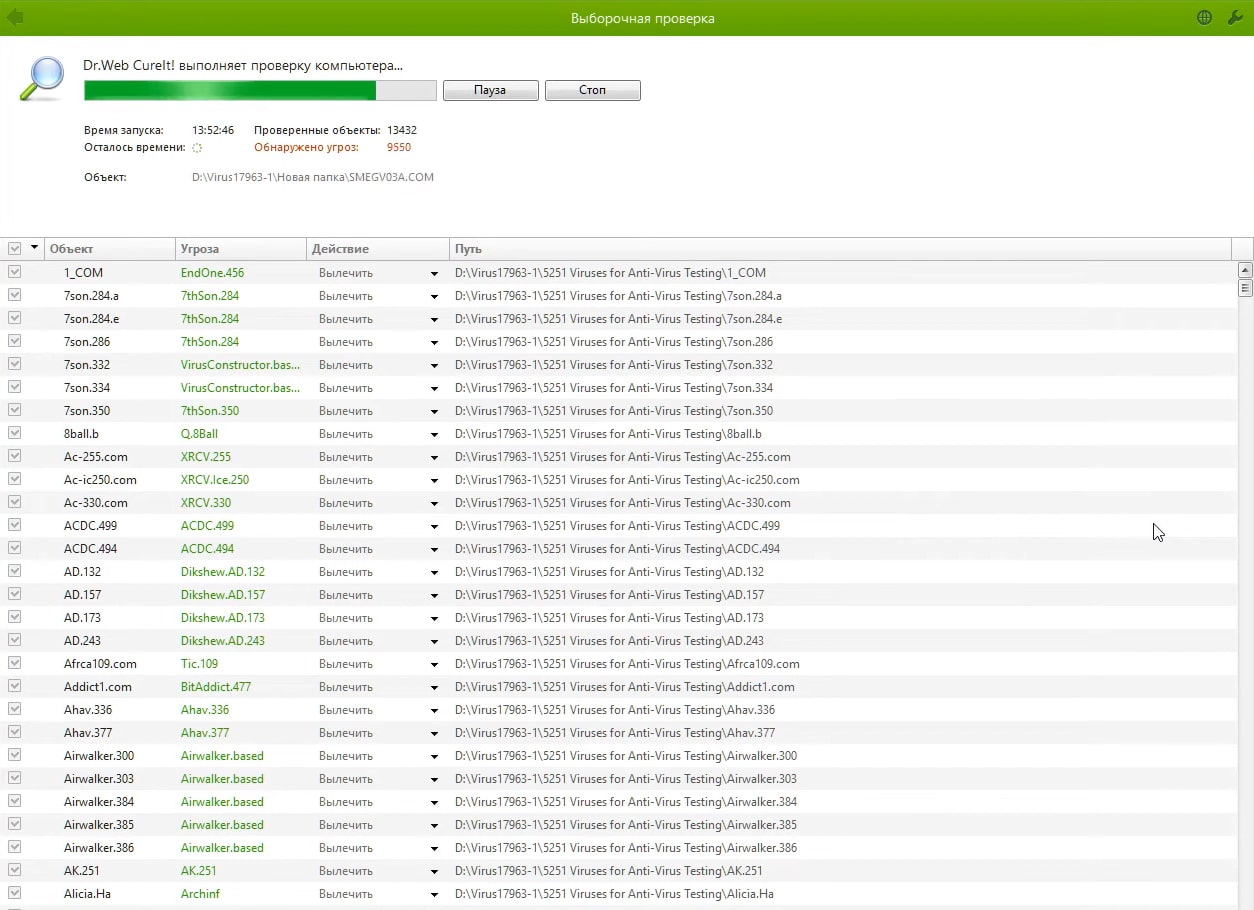Expand the action dropdown for ACDC.499
1254x910 pixels.
click(x=434, y=527)
